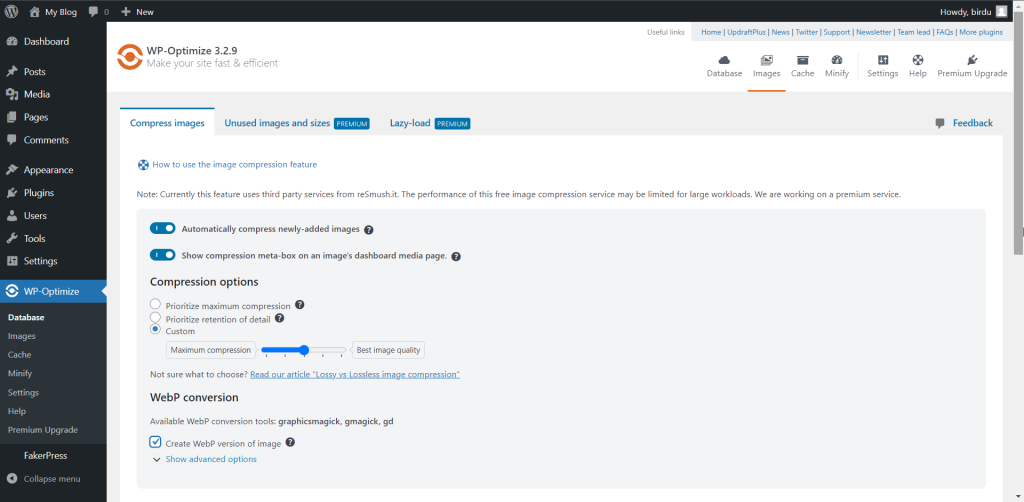This screenshot has width=1024, height=502.
Task: Select Prioritize maximum compression radio
Action: click(155, 304)
